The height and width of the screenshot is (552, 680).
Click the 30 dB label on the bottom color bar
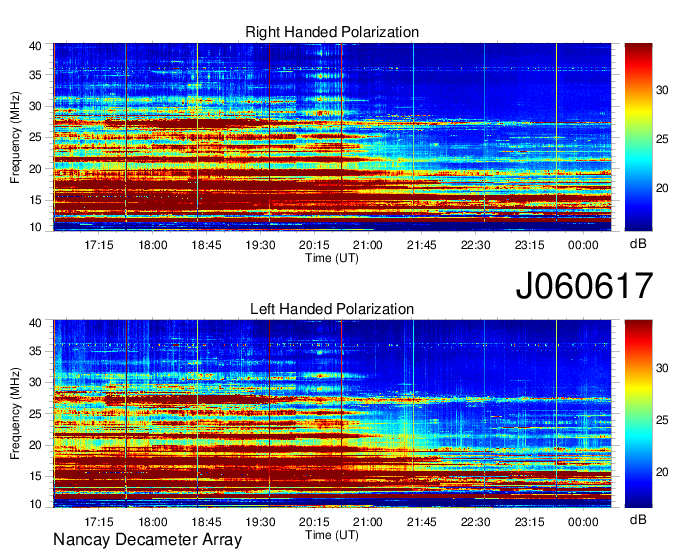tap(662, 368)
